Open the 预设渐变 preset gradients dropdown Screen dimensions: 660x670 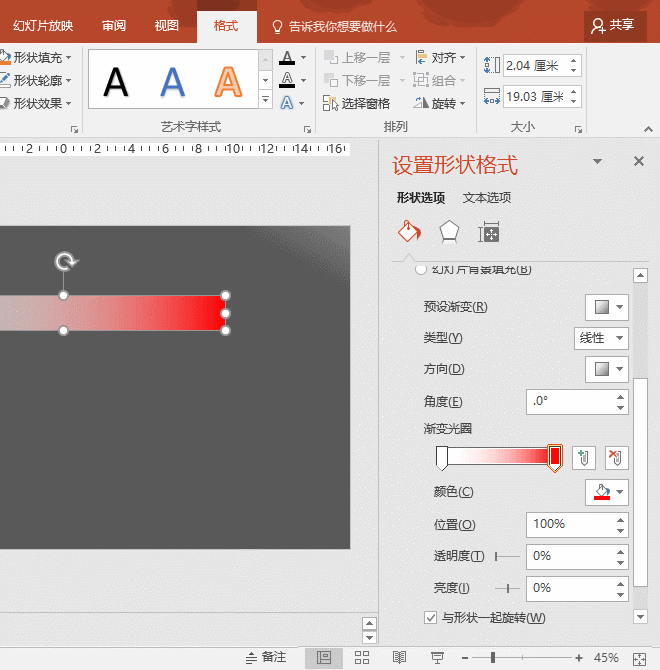(x=607, y=307)
